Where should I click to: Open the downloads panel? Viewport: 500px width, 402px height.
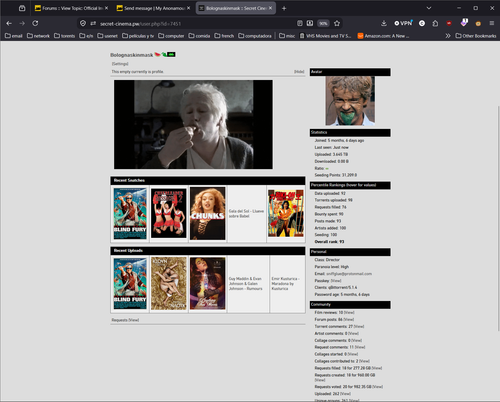point(384,23)
